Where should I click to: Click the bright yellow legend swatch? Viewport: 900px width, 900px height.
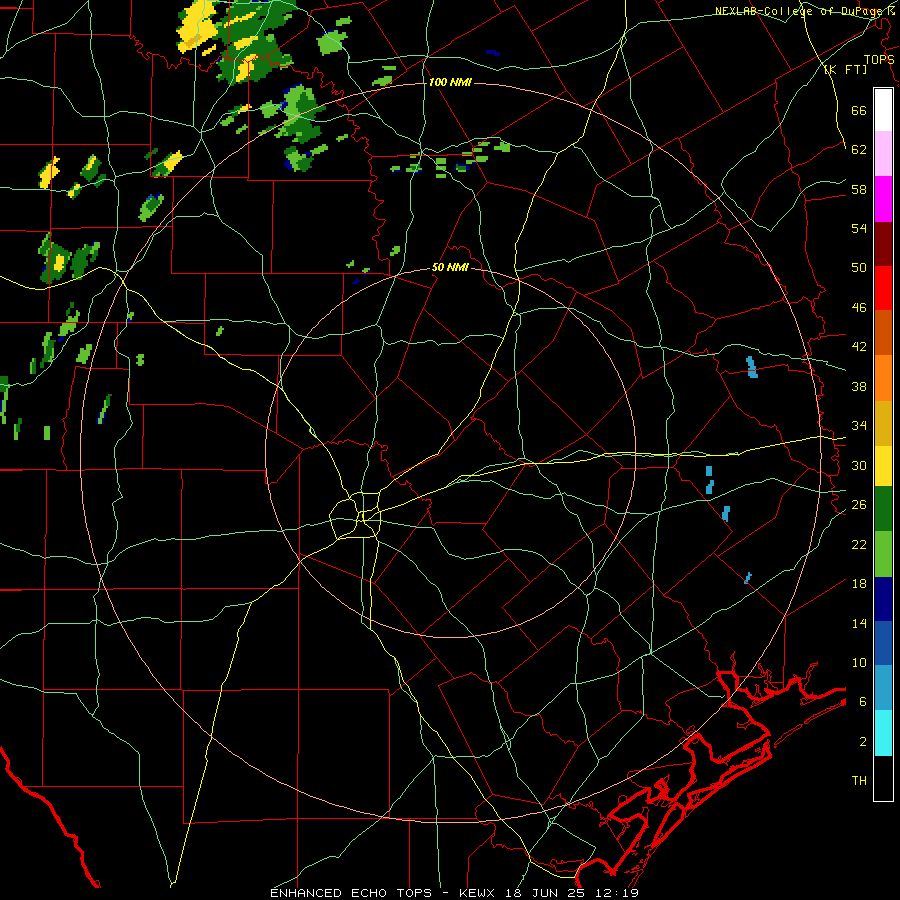[x=883, y=465]
